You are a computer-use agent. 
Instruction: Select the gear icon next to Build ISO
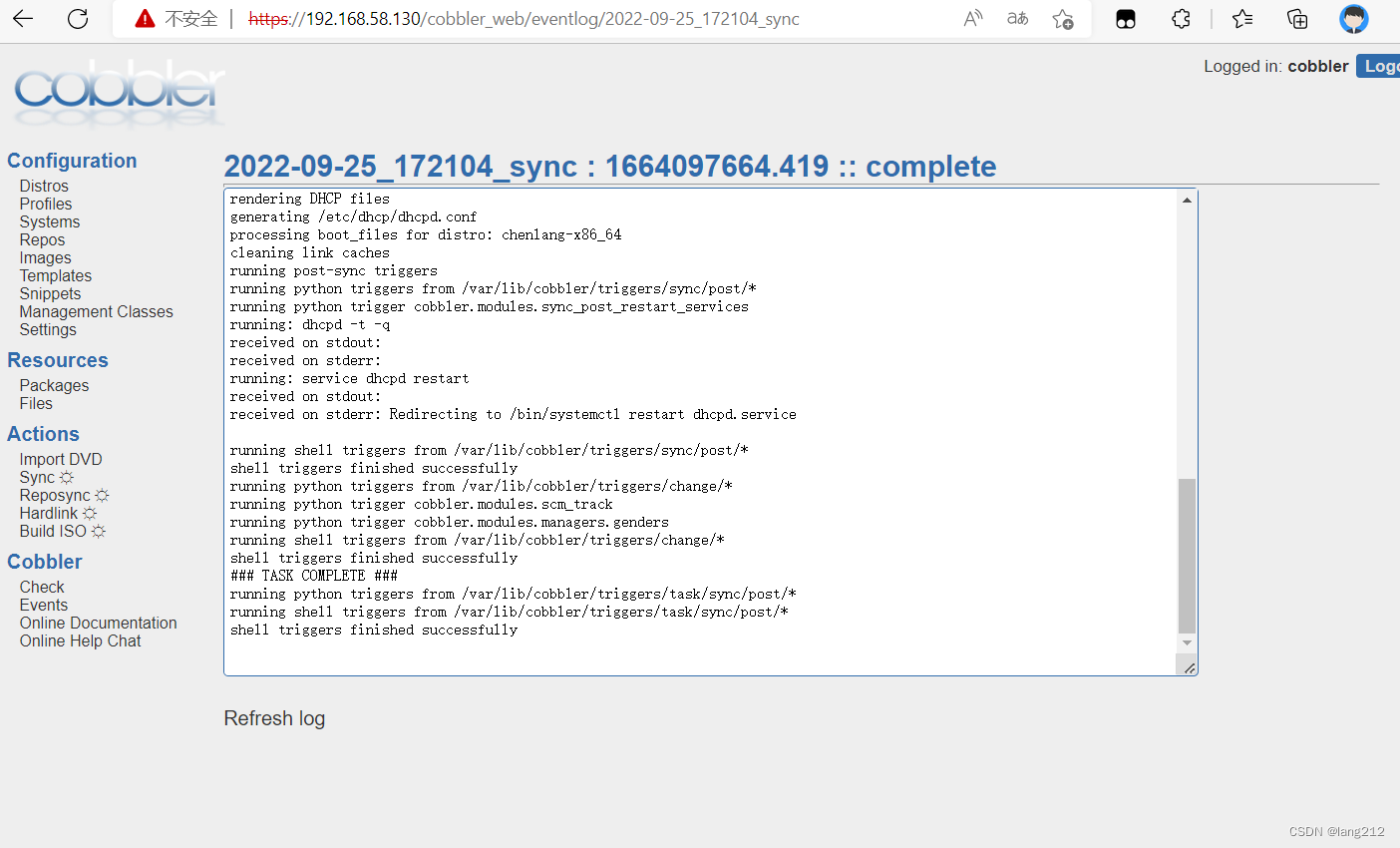98,532
